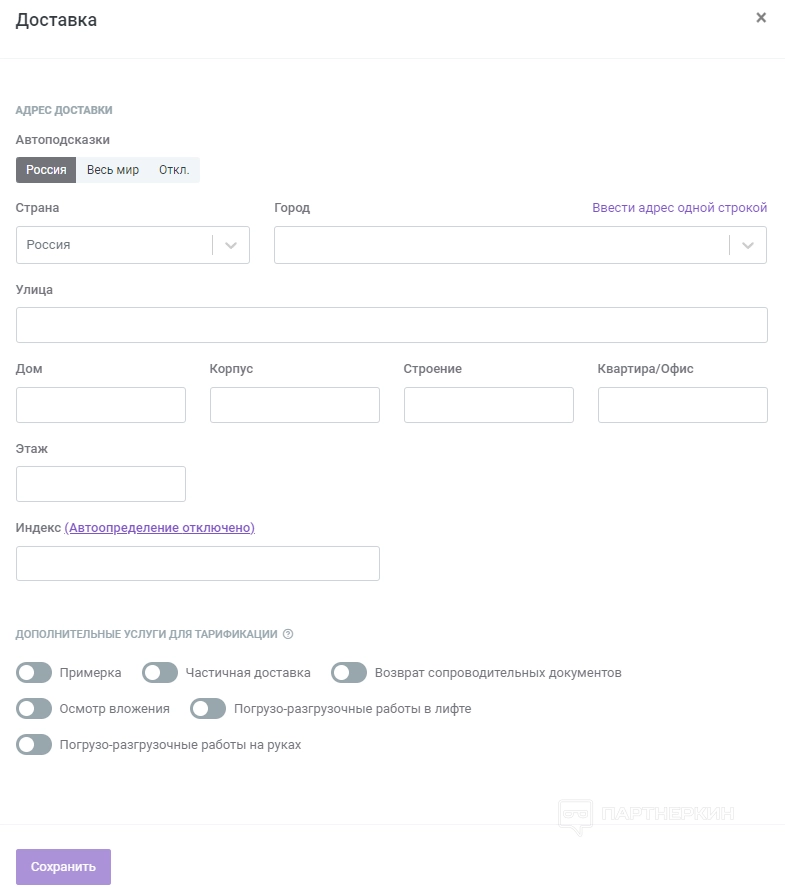This screenshot has width=785, height=888.
Task: Switch autosuggest to Весь мир
Action: point(113,170)
